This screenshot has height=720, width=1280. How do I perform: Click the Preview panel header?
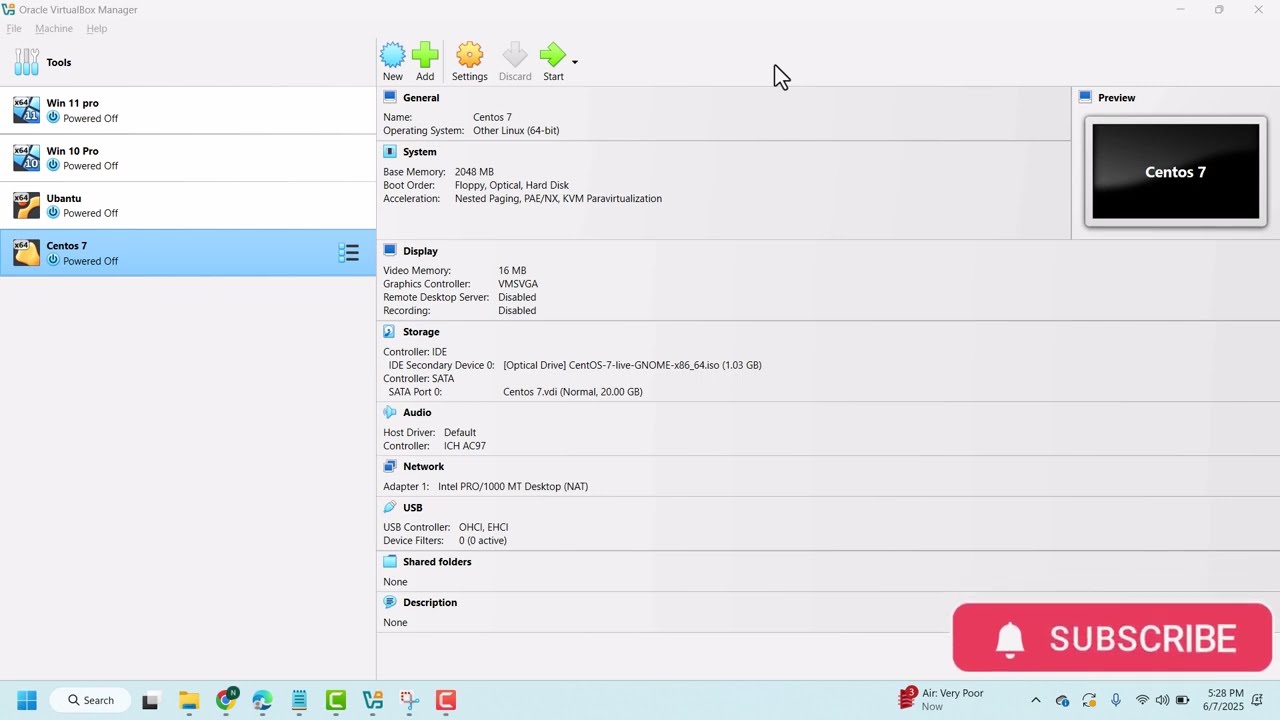(1116, 98)
